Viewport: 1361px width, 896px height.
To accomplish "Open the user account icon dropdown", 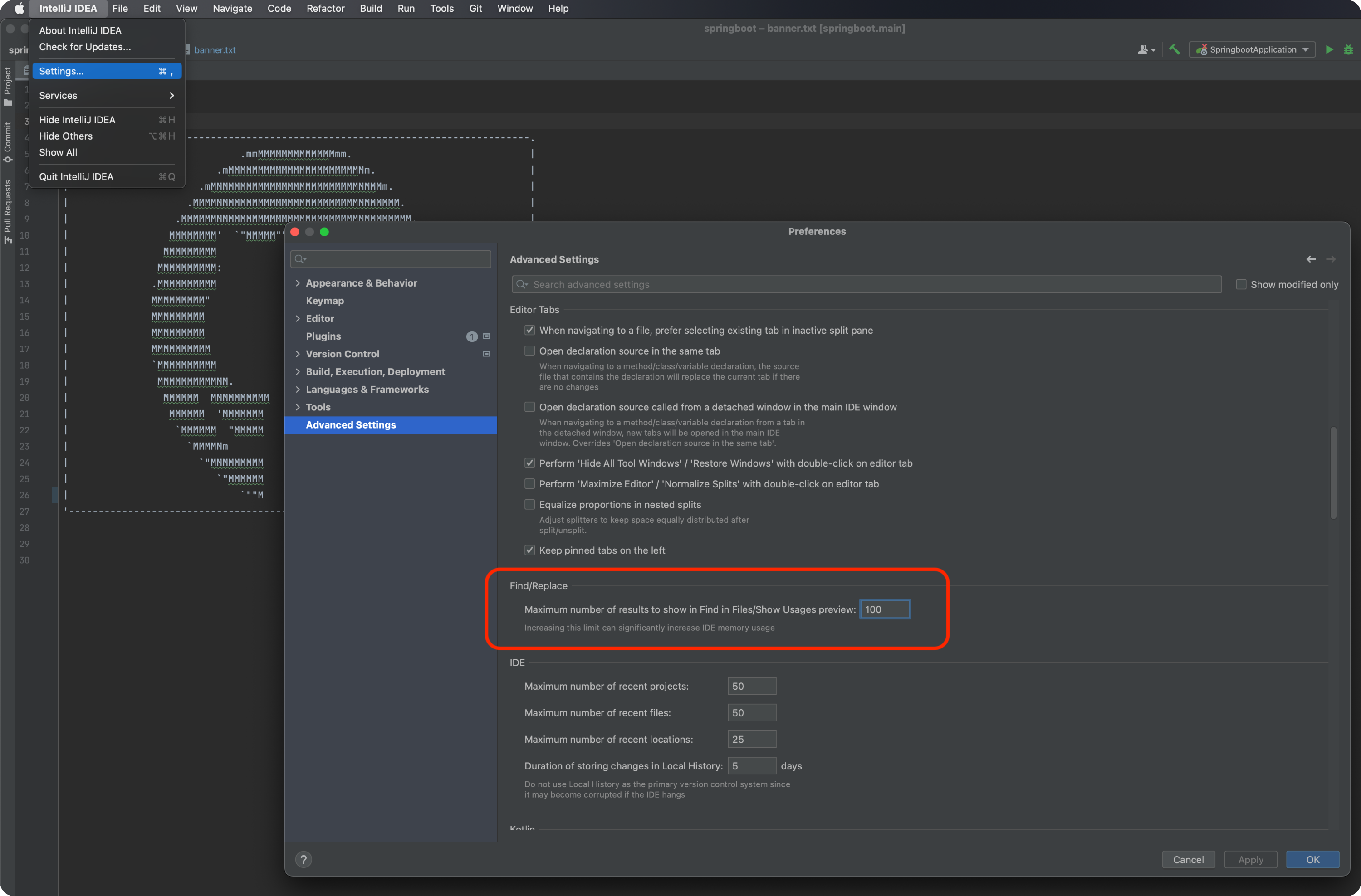I will [x=1146, y=50].
